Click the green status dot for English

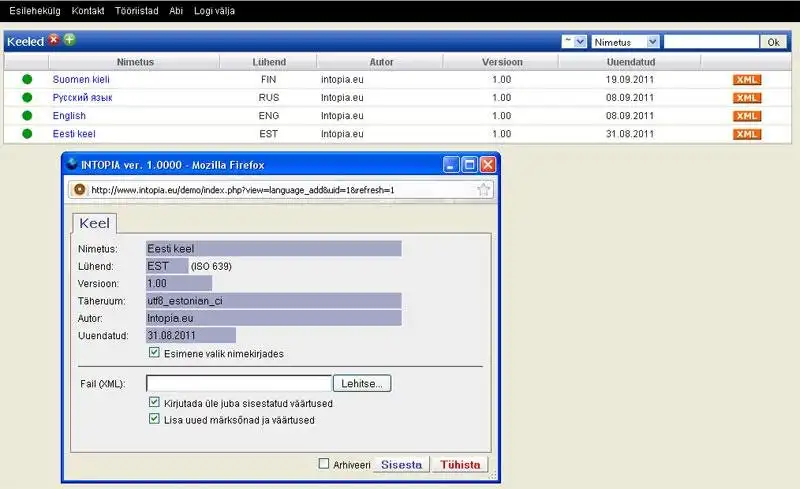click(27, 115)
